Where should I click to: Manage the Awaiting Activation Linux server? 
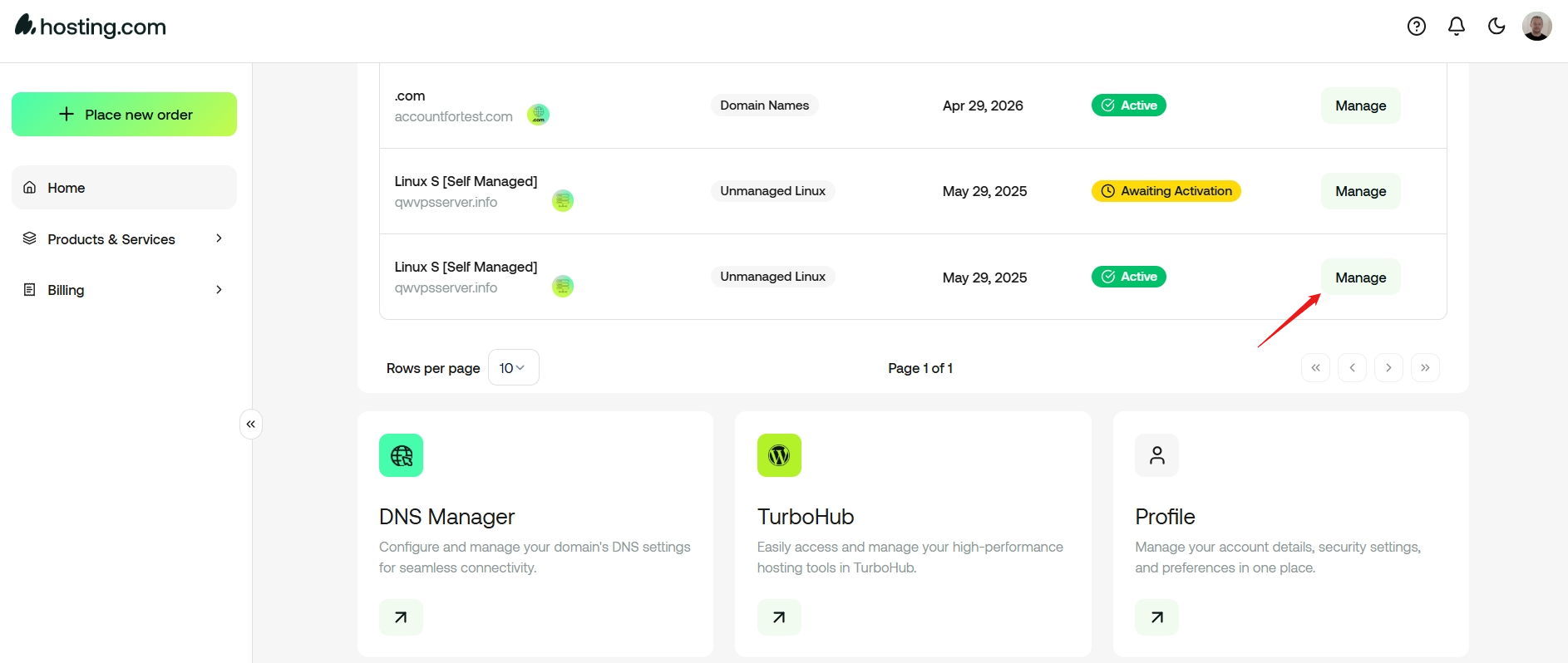pos(1360,191)
